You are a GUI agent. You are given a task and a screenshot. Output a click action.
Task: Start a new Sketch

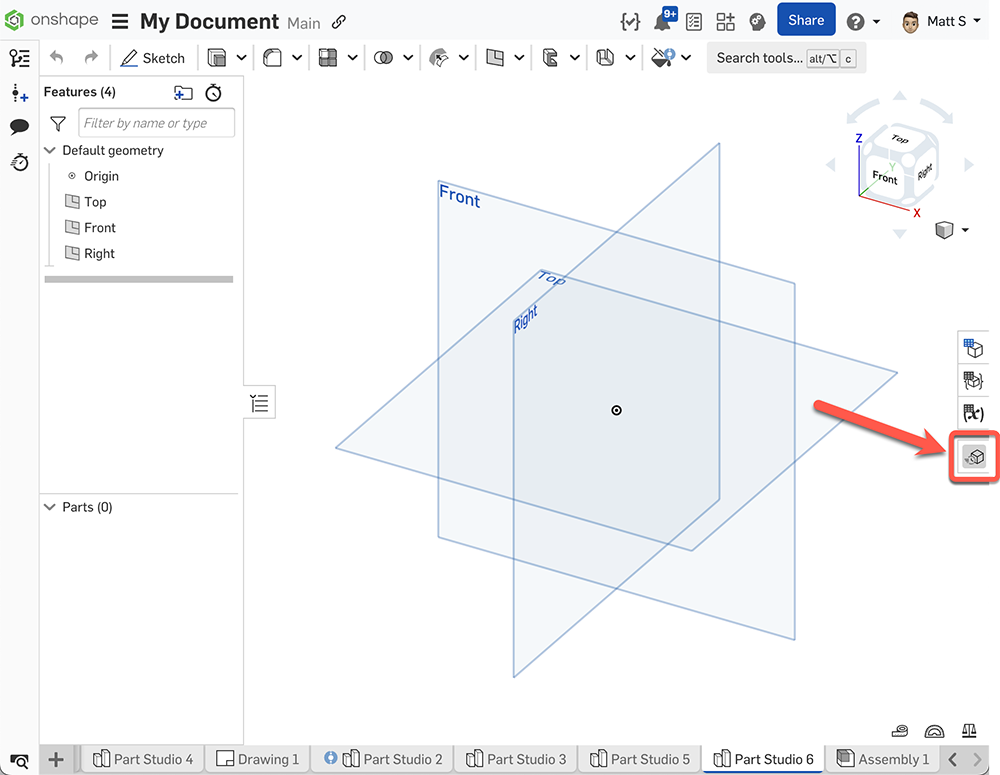[x=152, y=58]
